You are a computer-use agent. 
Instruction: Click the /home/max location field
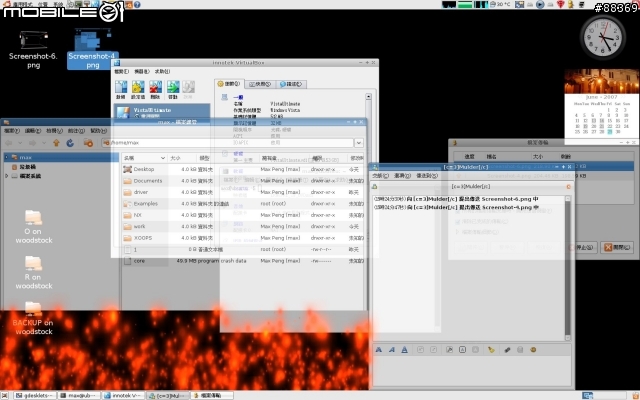(x=228, y=143)
